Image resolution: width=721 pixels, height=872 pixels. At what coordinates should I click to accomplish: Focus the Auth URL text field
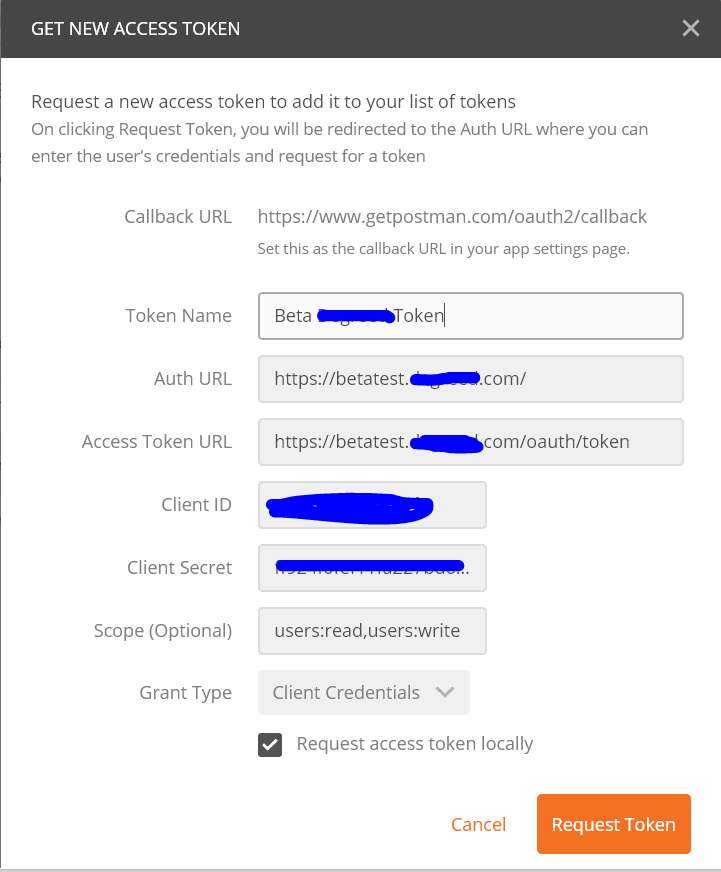pos(470,379)
